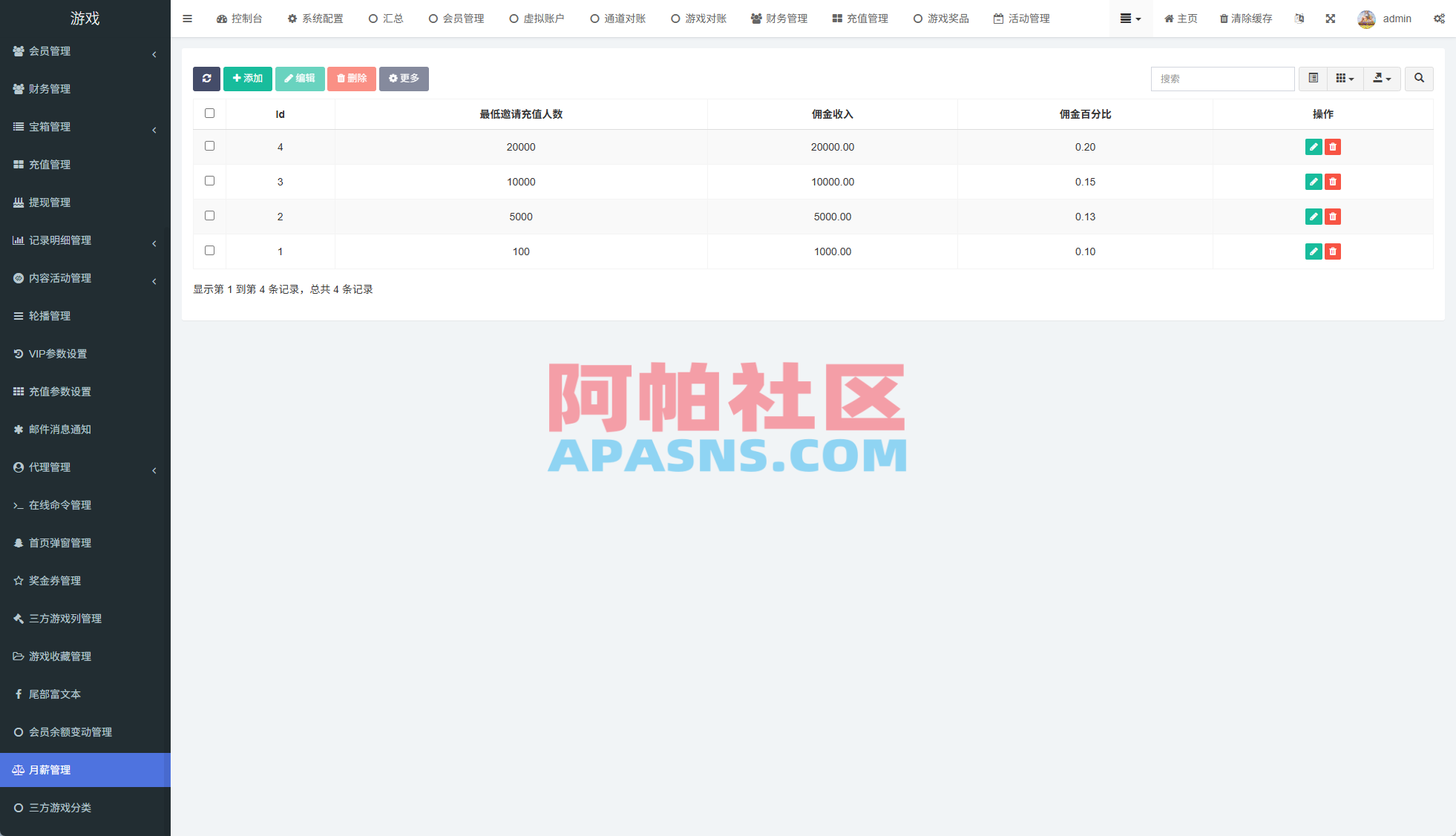Screen dimensions: 1456x836
Task: Open the columns visibility dropdown near search
Action: tap(1345, 79)
